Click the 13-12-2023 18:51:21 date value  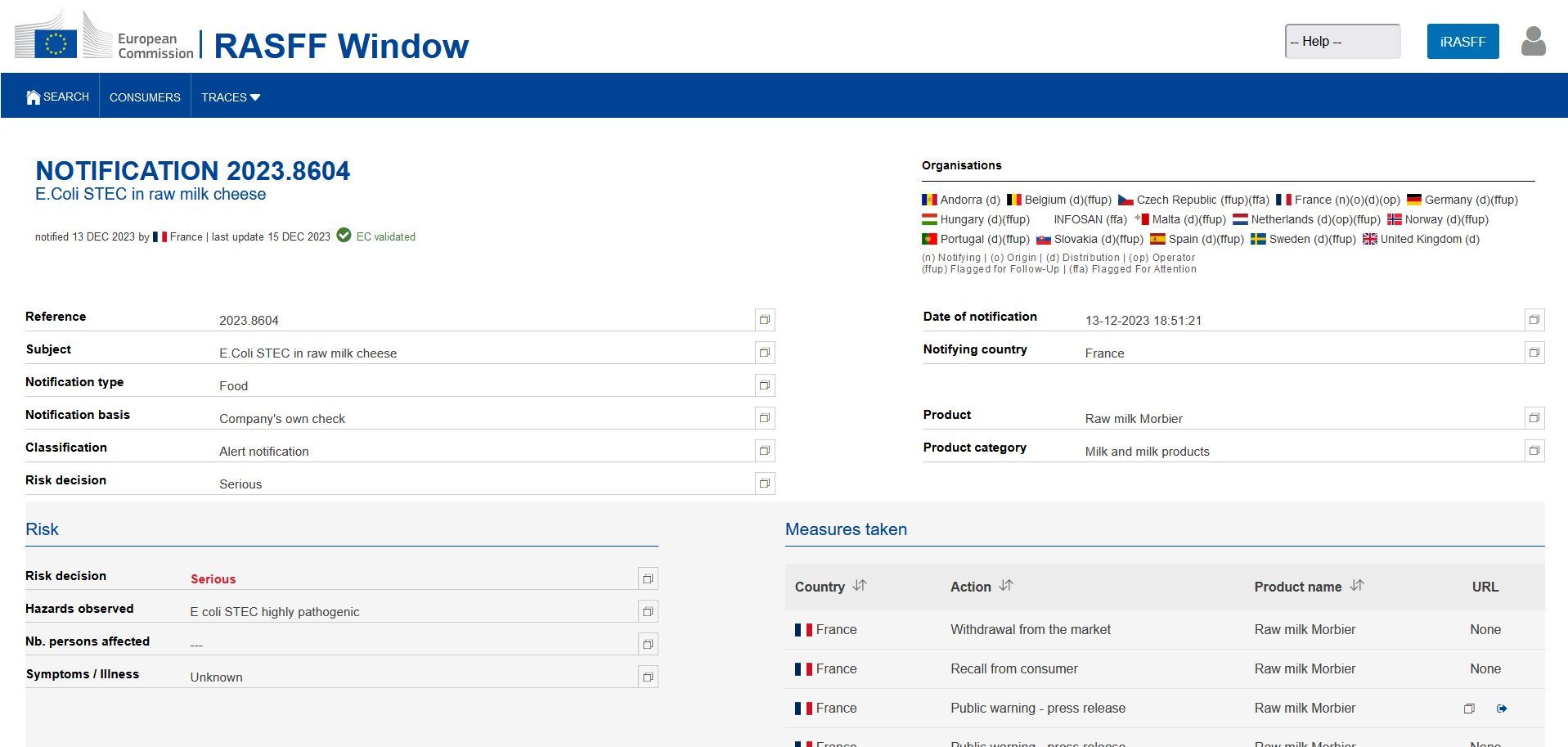1143,321
